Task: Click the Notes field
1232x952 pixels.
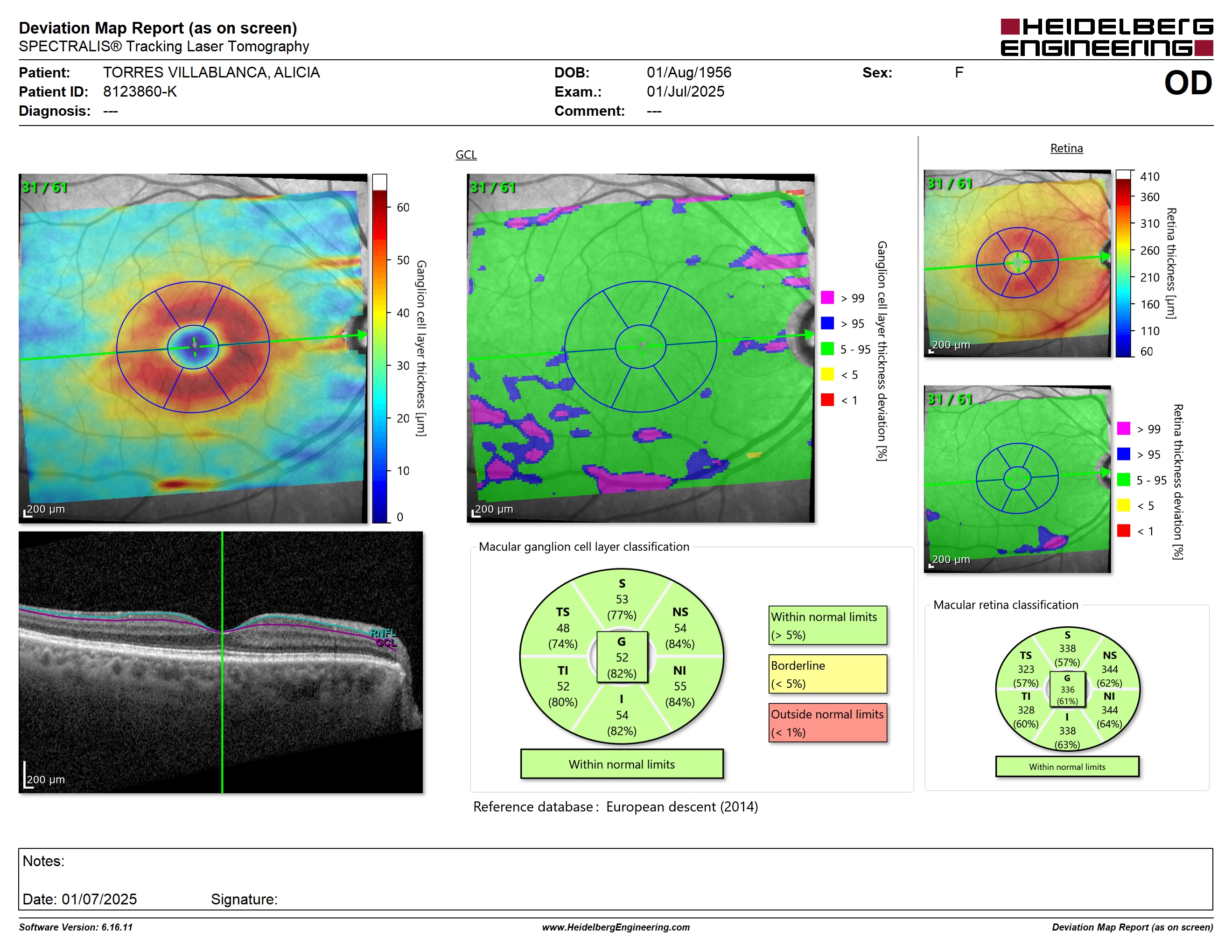Action: [616, 879]
